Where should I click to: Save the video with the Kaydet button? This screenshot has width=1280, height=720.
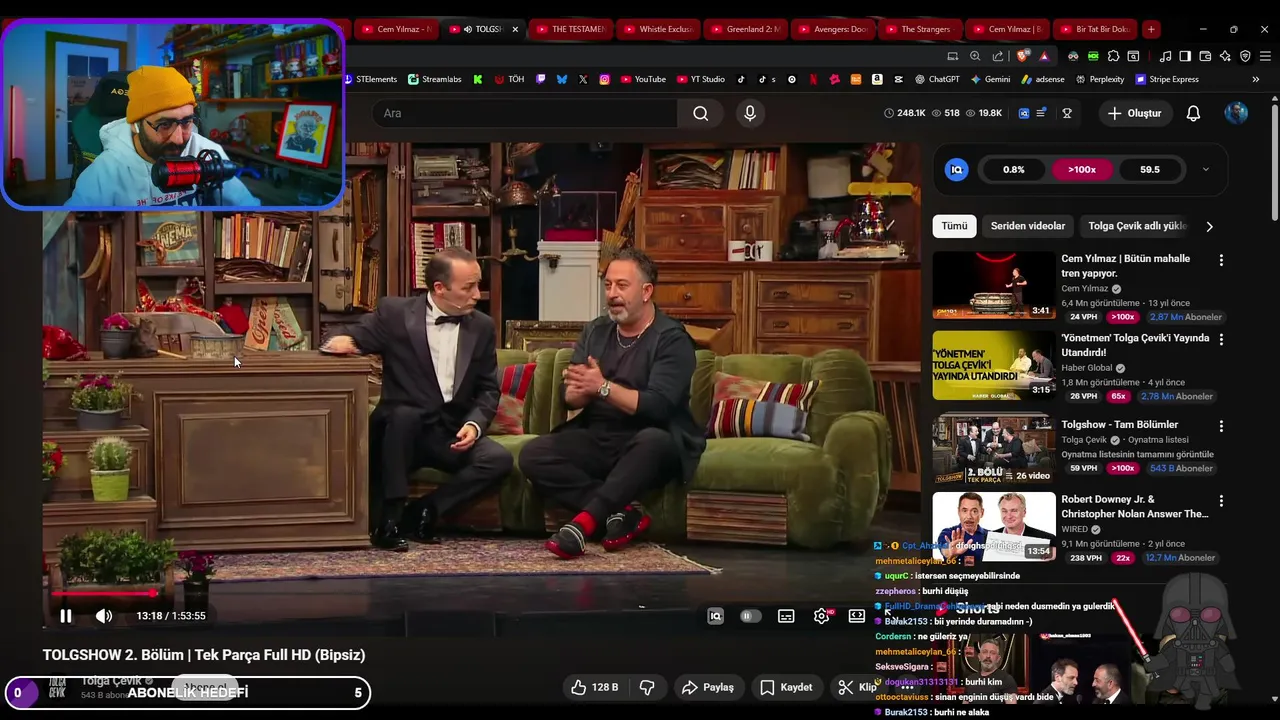coord(786,687)
